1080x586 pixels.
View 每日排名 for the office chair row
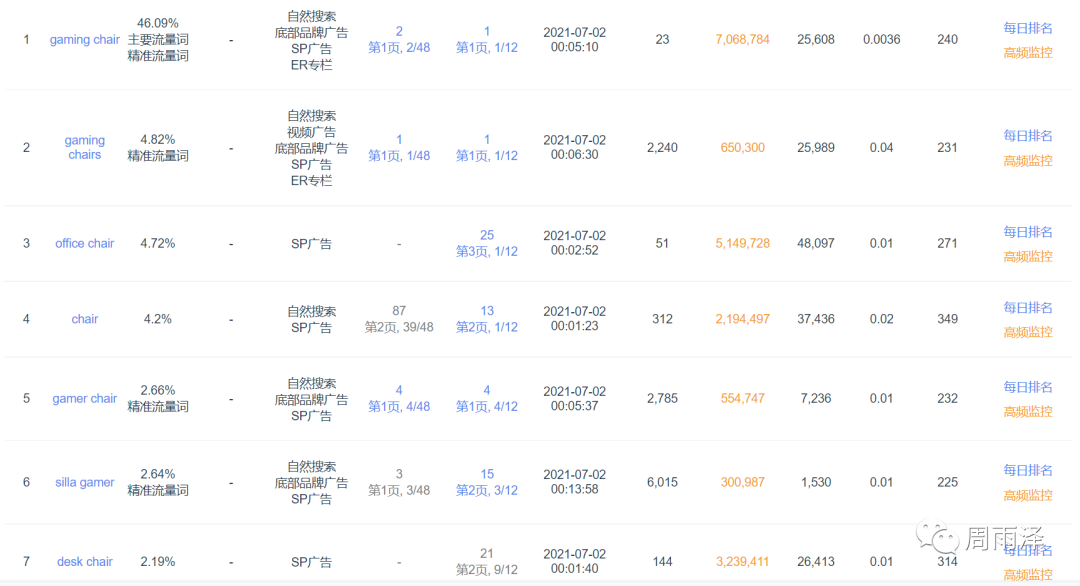click(x=1028, y=232)
